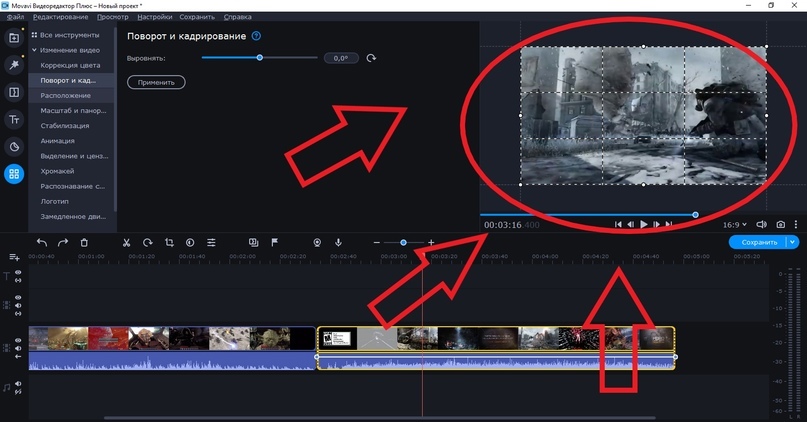
Task: Open the Настройки menu
Action: (154, 17)
